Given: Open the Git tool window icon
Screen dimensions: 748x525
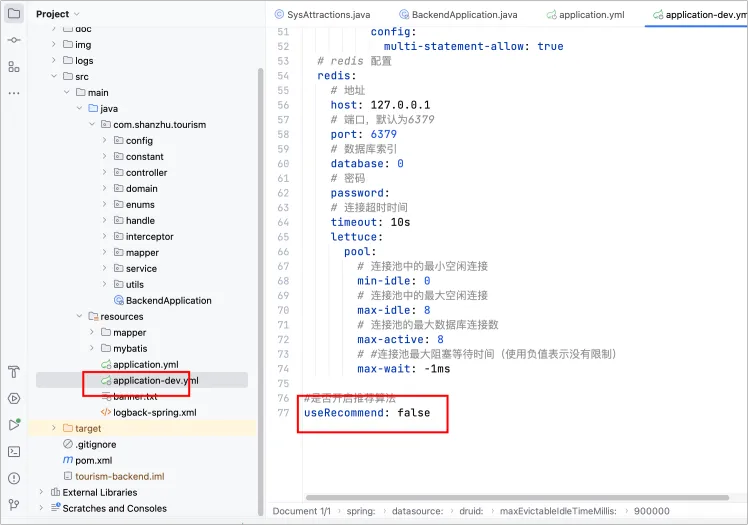Looking at the screenshot, I should click(x=13, y=503).
